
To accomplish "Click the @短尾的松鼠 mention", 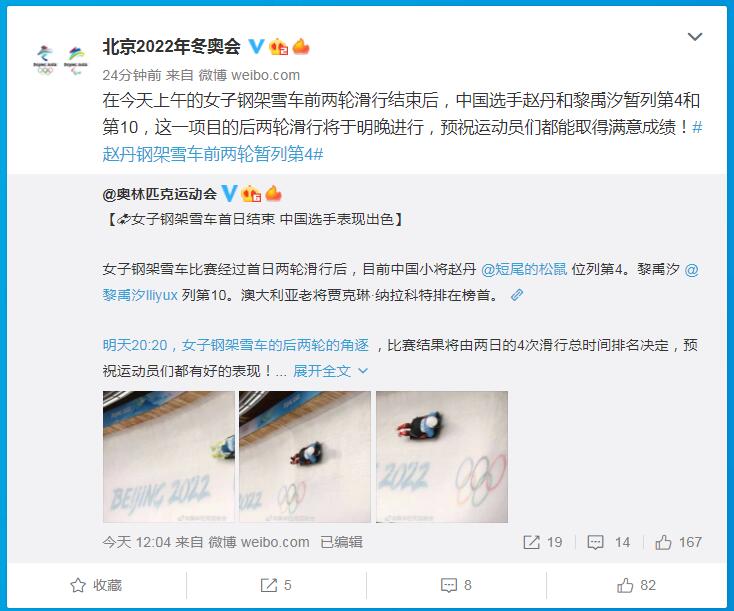I will coord(524,269).
